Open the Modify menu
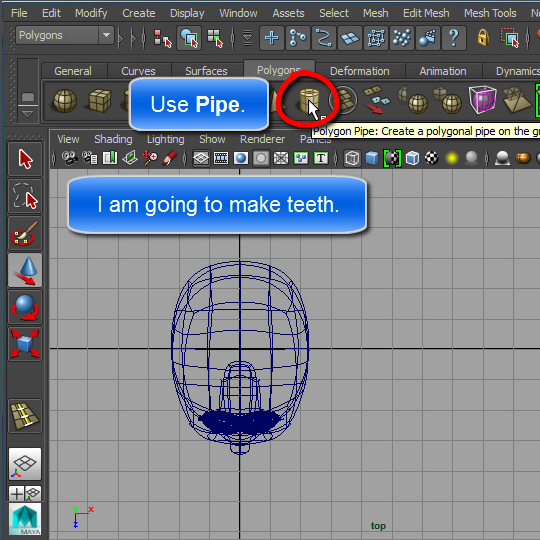Viewport: 540px width, 540px height. (x=91, y=13)
